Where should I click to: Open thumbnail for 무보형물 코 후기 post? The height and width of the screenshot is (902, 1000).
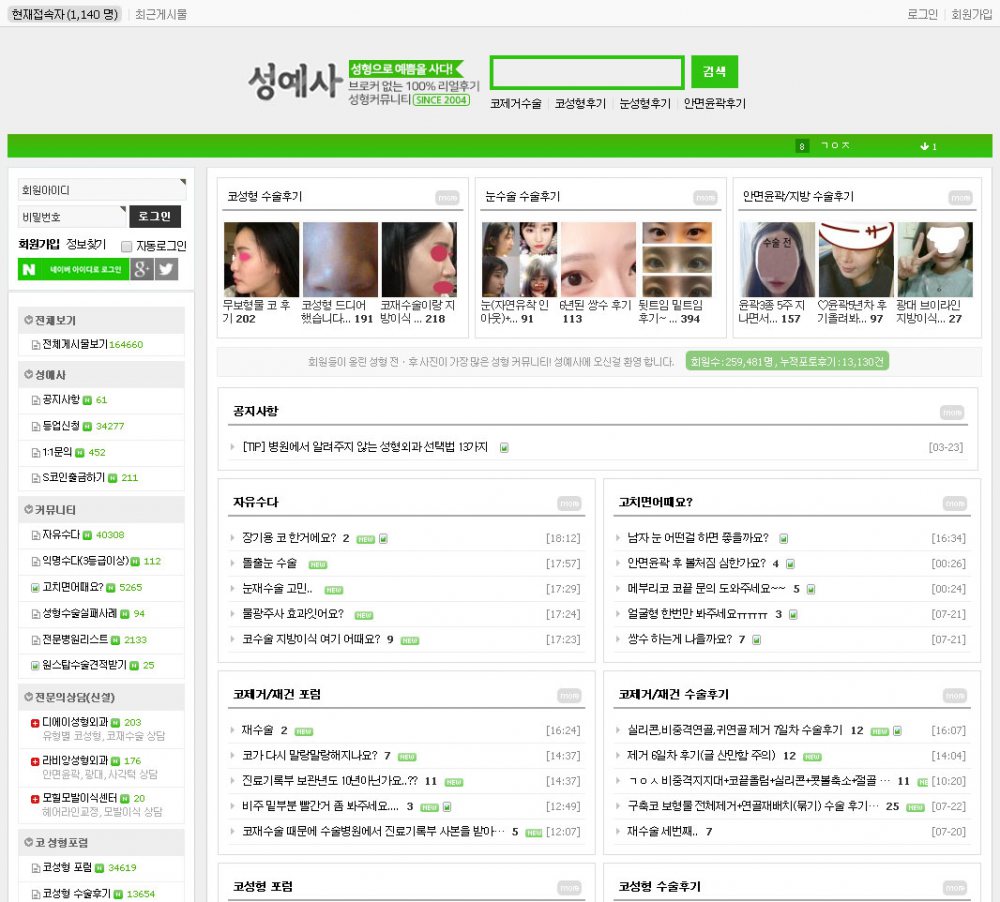click(261, 260)
